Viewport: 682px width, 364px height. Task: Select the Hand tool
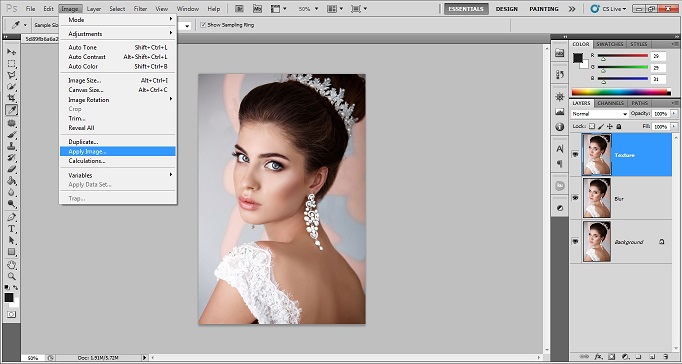(11, 265)
